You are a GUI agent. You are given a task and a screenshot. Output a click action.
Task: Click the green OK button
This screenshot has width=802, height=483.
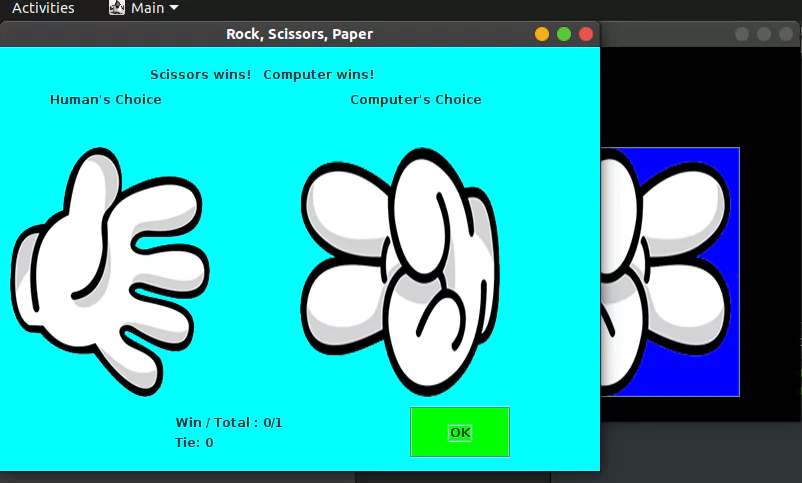click(459, 432)
